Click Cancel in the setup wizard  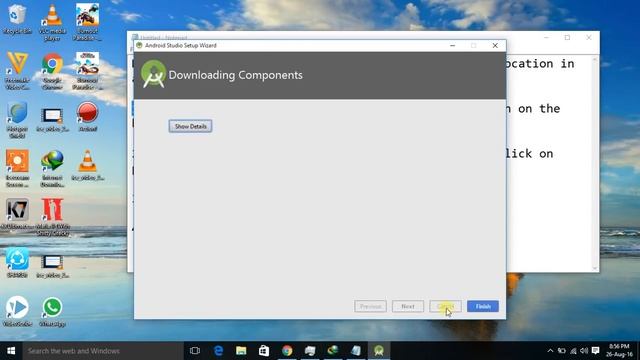point(445,306)
